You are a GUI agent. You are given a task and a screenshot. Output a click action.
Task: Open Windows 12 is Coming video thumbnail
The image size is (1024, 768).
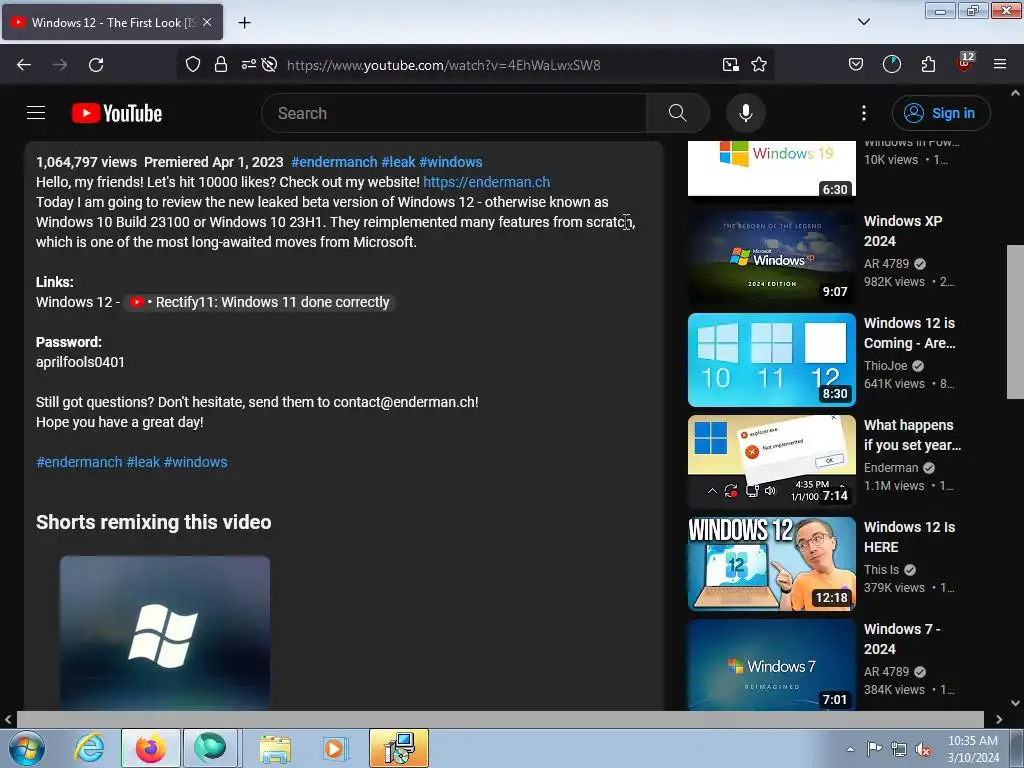click(771, 360)
